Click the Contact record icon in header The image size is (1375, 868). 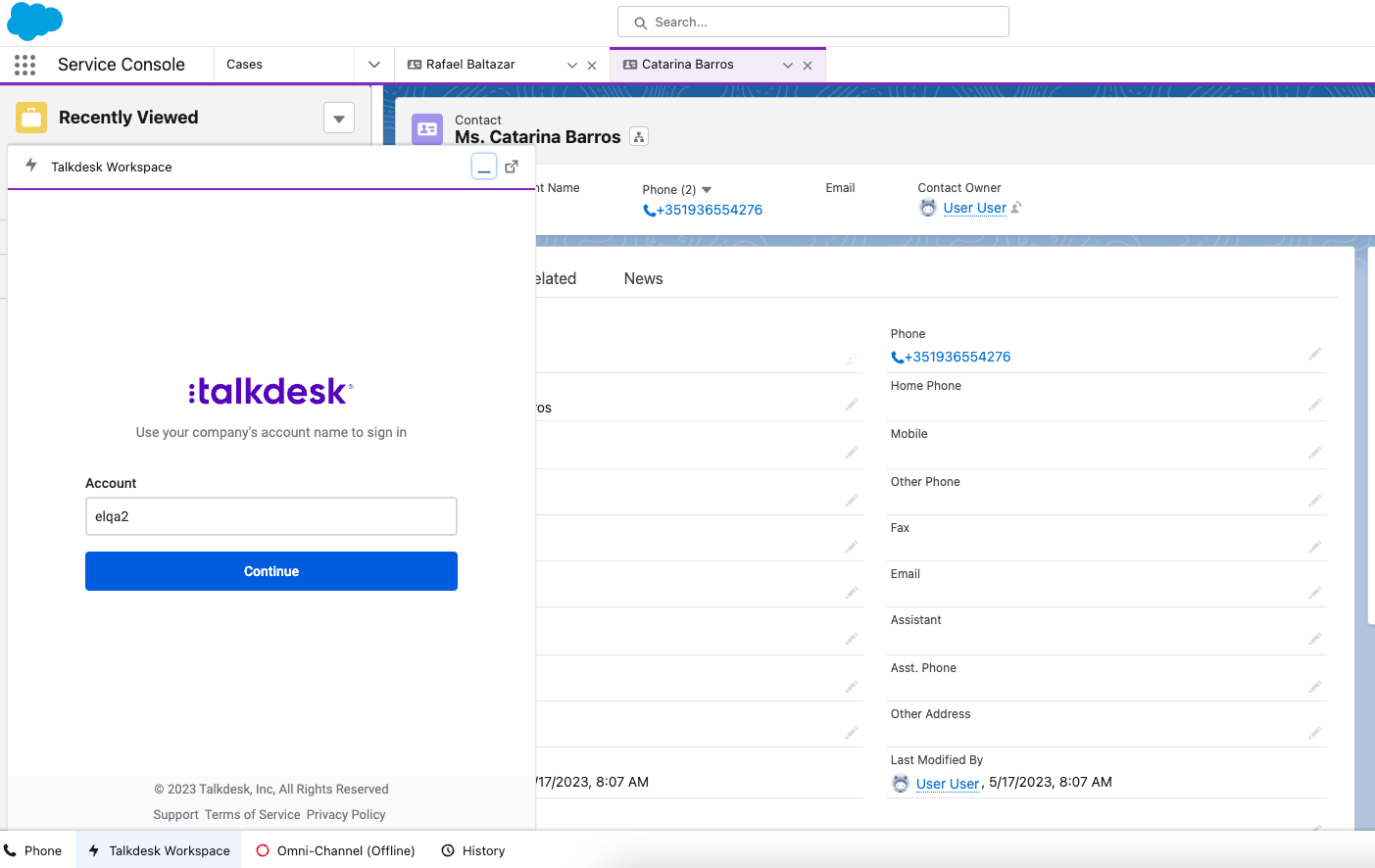click(x=427, y=129)
